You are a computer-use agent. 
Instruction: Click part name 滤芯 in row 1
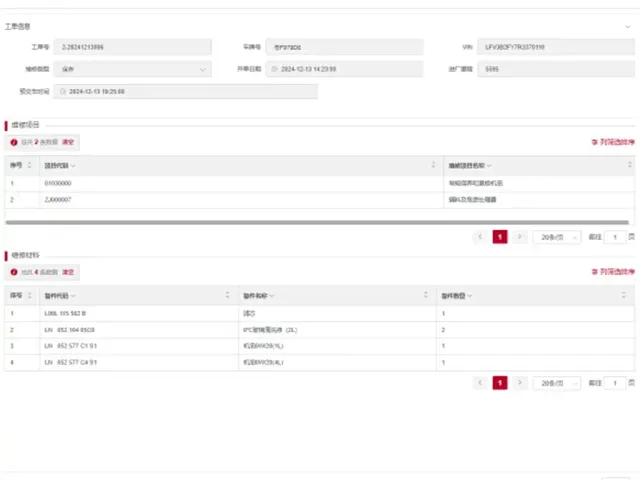pos(249,313)
